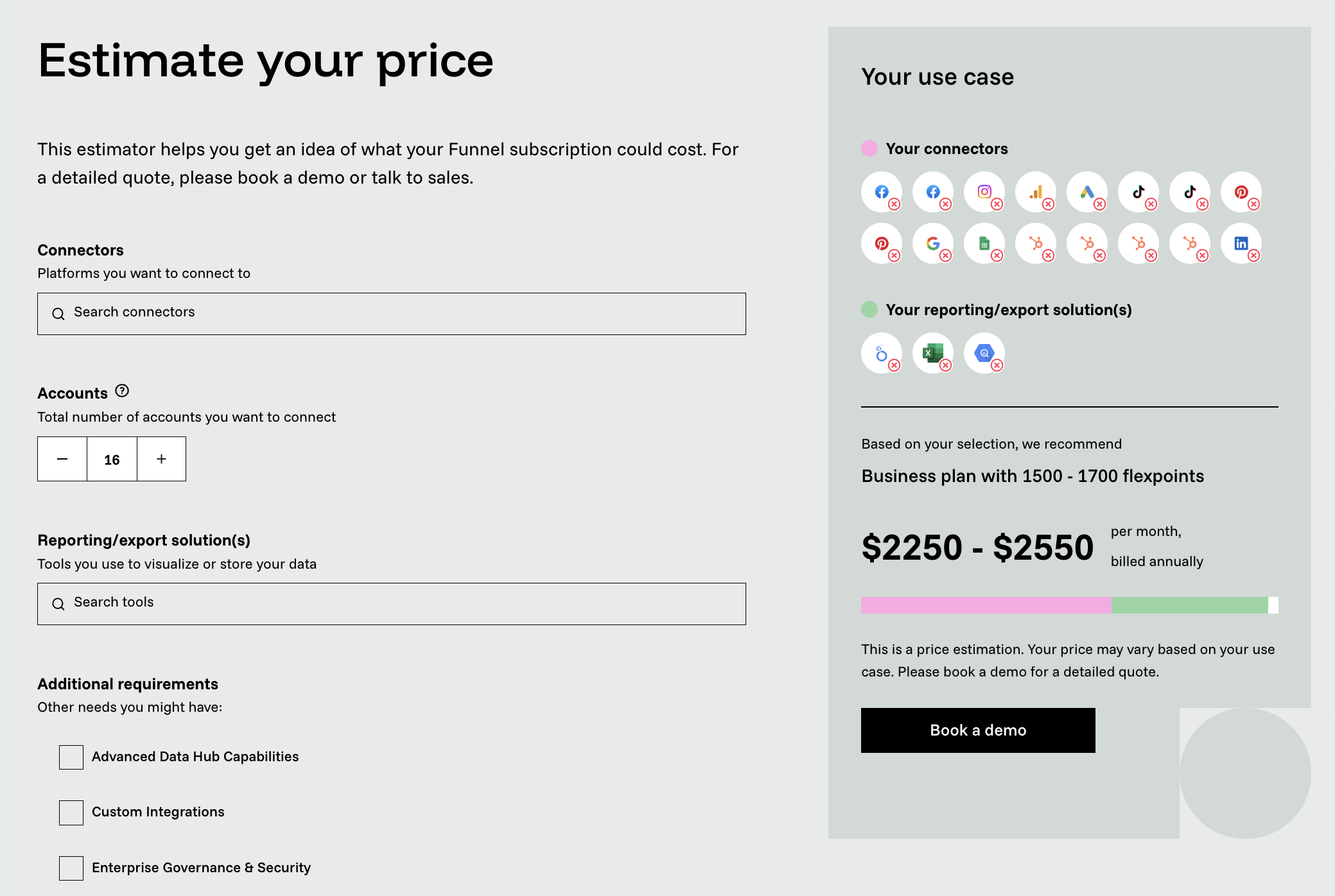
Task: Open the Accounts help tooltip
Action: click(122, 391)
